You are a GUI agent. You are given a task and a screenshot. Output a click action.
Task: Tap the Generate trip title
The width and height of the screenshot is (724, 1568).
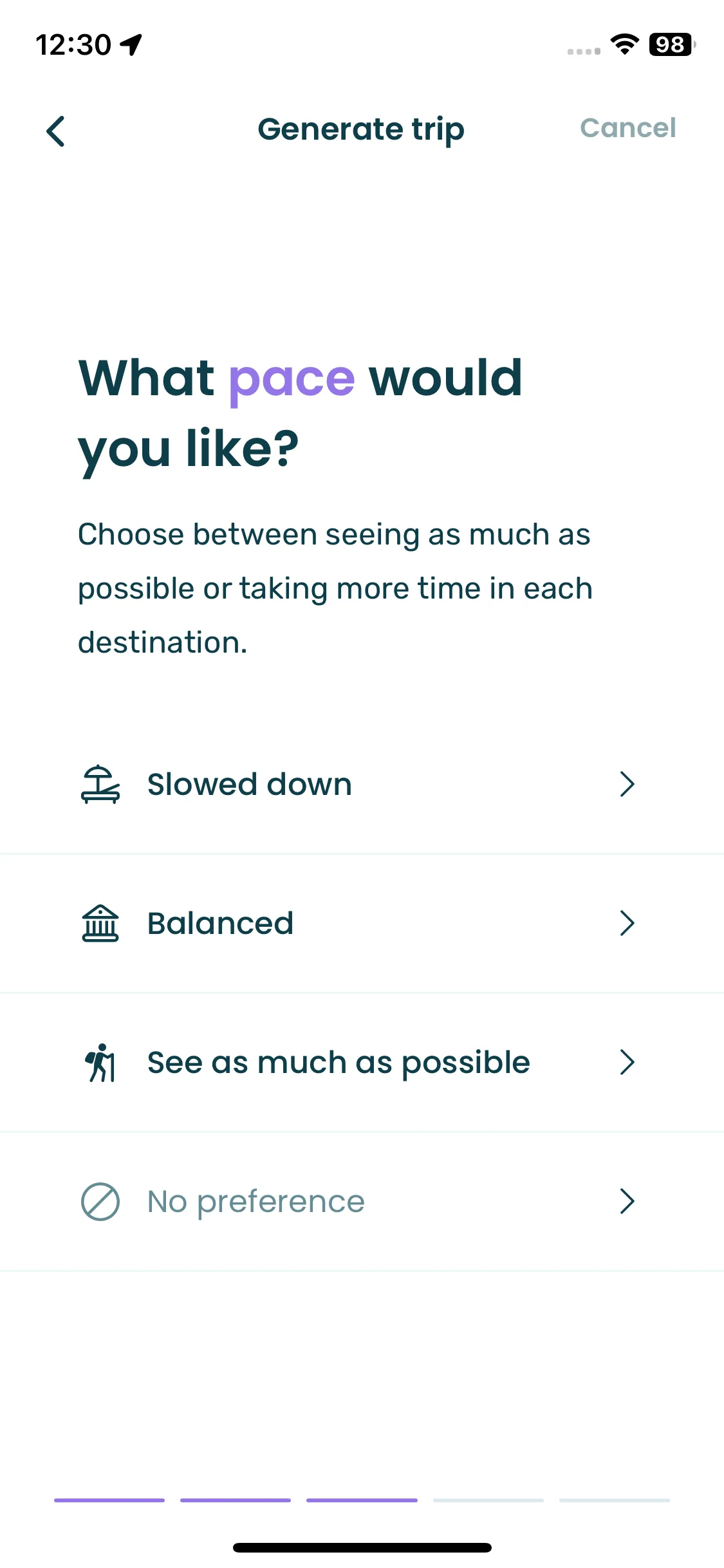(x=361, y=130)
